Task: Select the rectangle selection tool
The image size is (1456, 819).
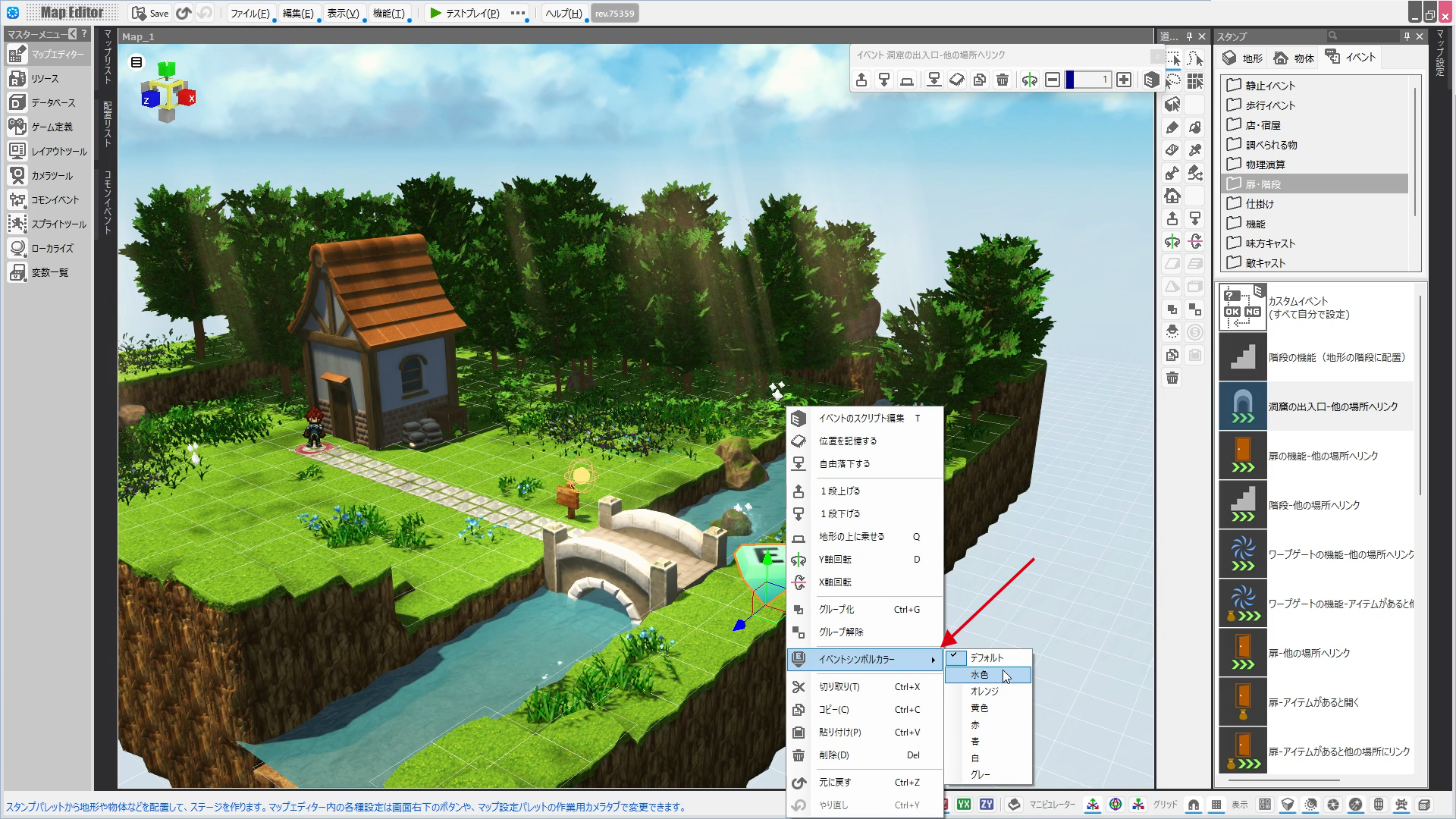Action: point(1172,58)
